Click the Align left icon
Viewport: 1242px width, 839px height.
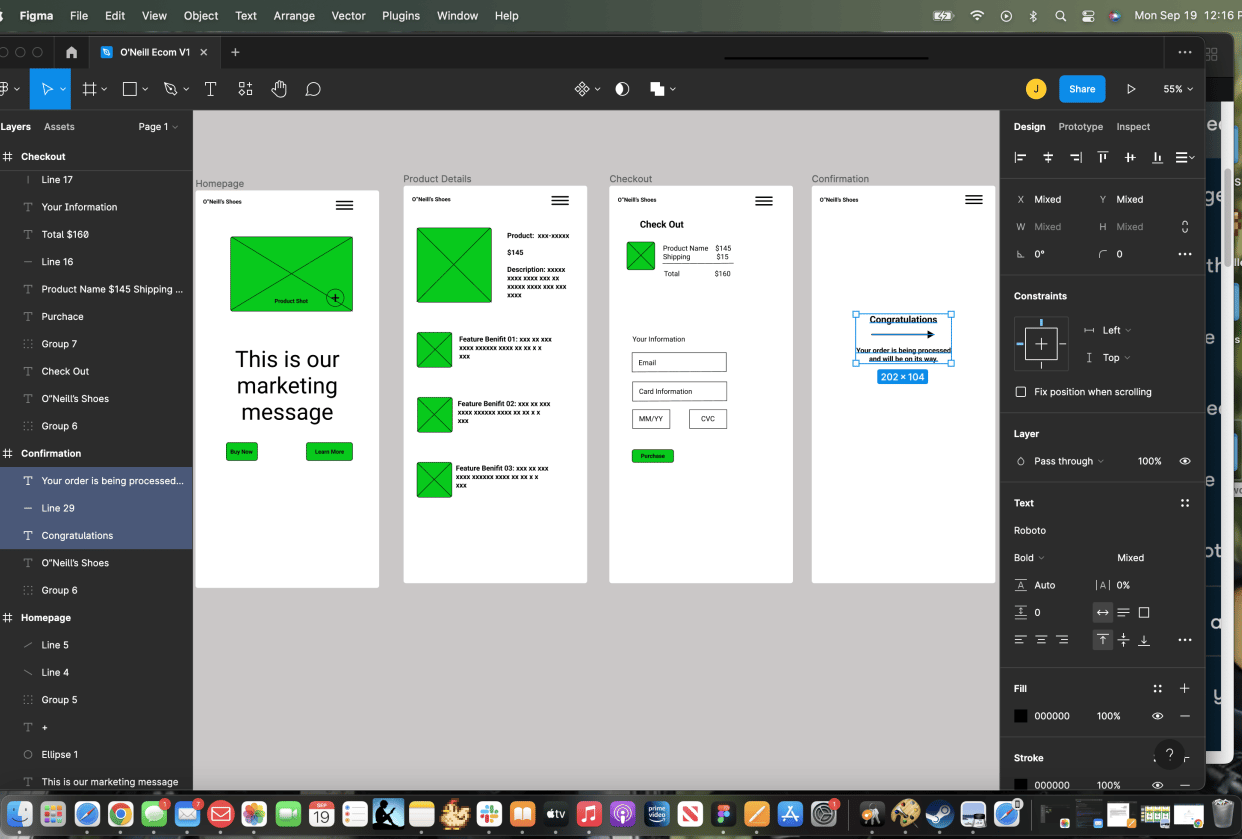click(1019, 157)
